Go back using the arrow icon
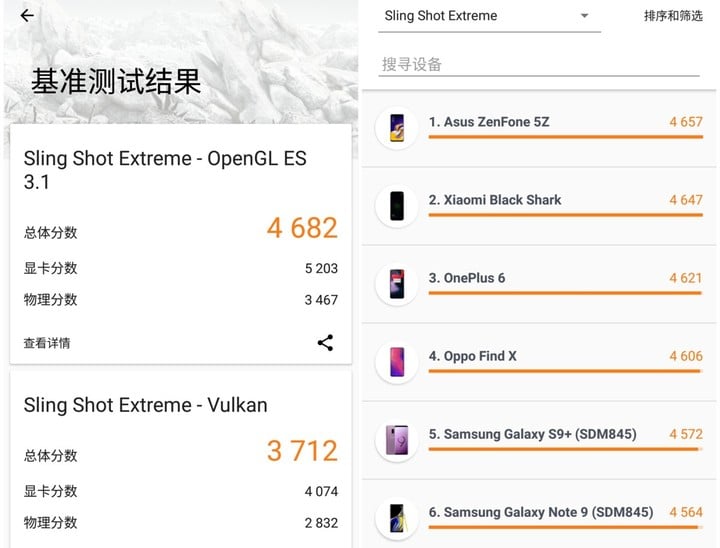The image size is (720, 548). pyautogui.click(x=27, y=16)
